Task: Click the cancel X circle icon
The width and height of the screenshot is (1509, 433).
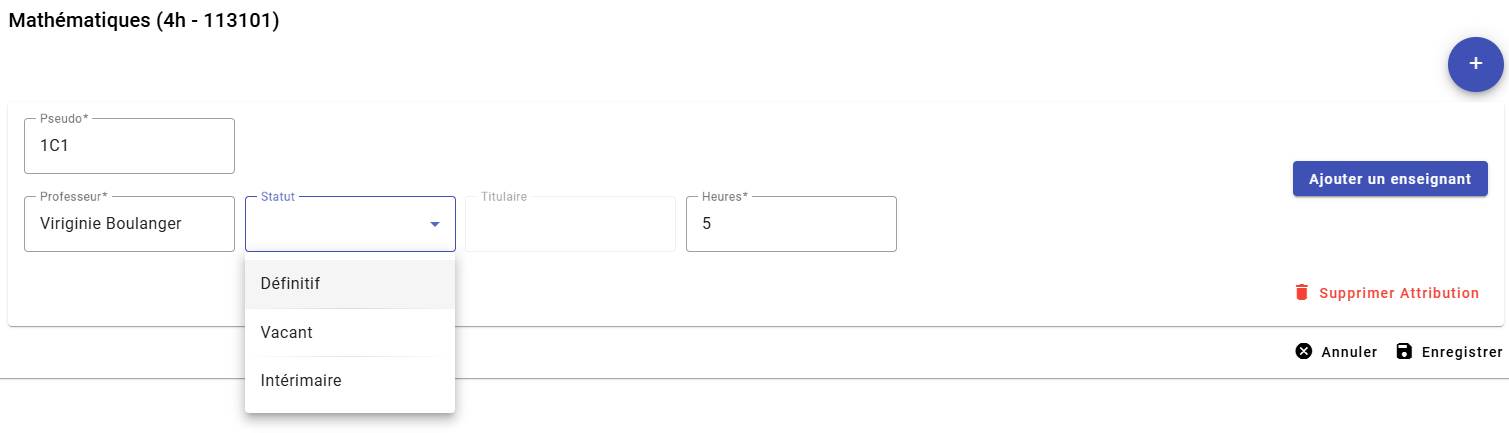Action: click(x=1303, y=352)
